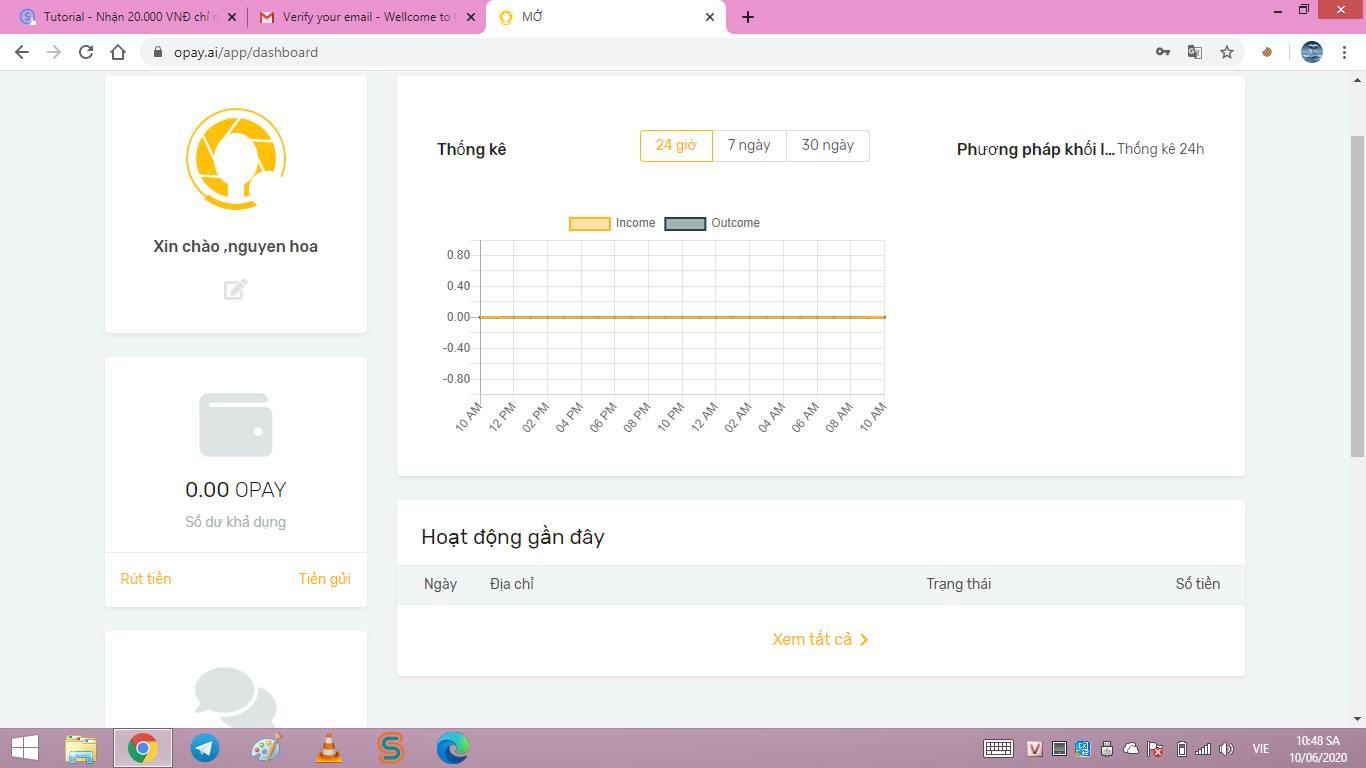Click the Tiền gửi deposit link
The image size is (1366, 768).
[325, 579]
